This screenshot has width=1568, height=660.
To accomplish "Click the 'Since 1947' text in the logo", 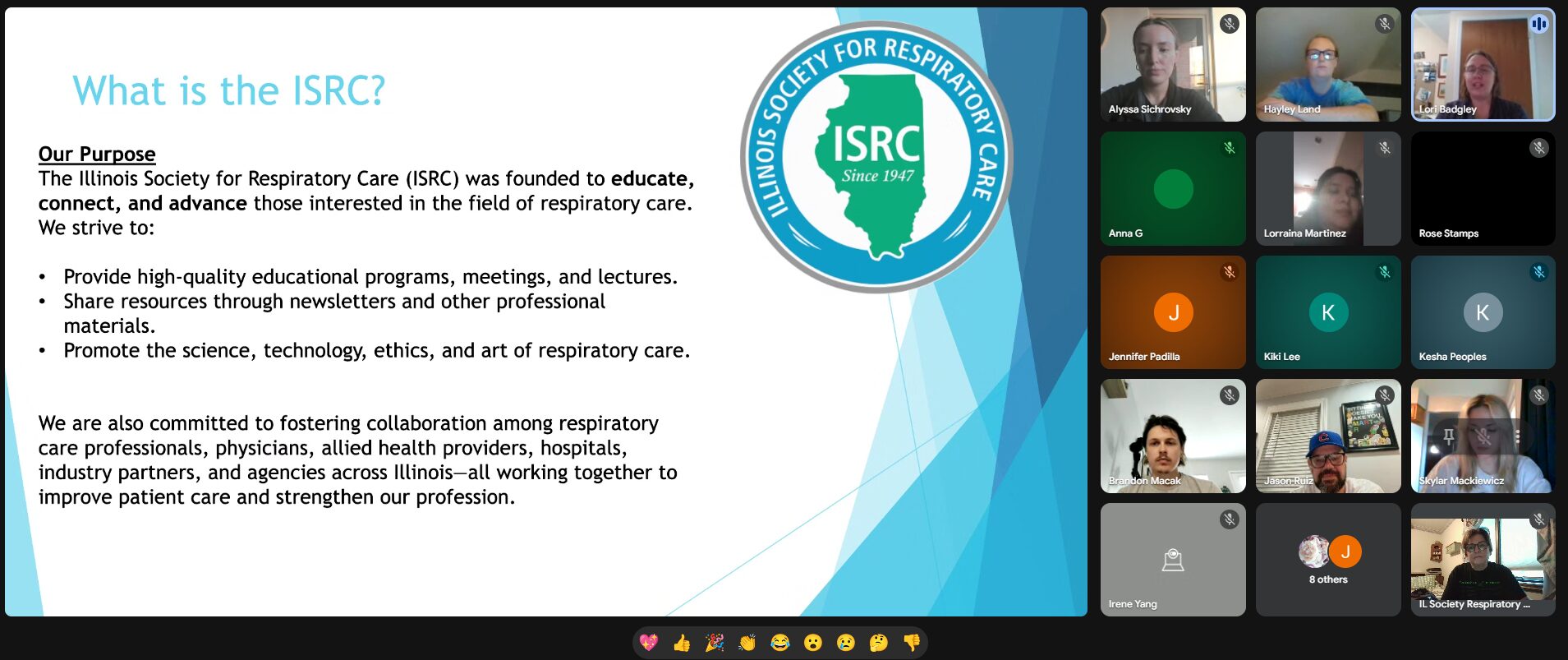I will point(877,175).
